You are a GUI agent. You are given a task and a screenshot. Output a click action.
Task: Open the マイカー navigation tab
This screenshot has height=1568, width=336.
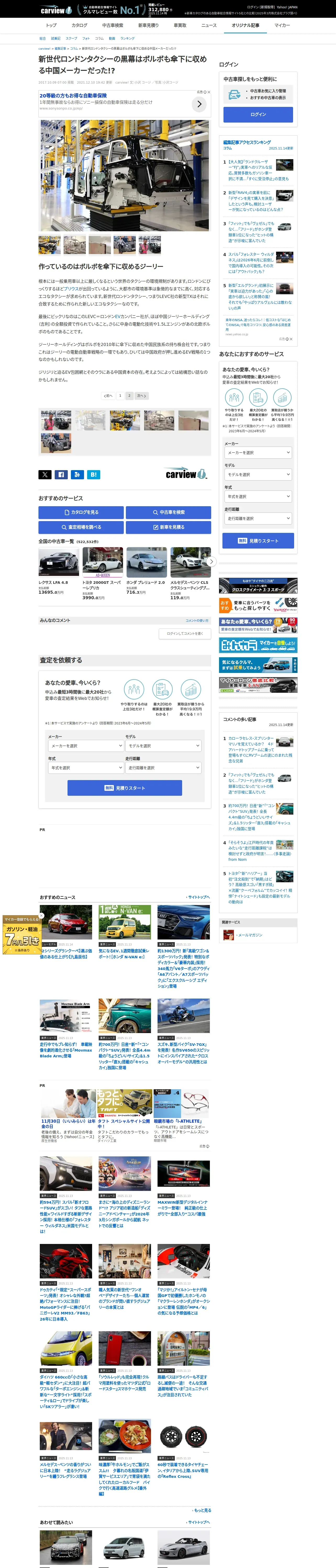click(282, 26)
